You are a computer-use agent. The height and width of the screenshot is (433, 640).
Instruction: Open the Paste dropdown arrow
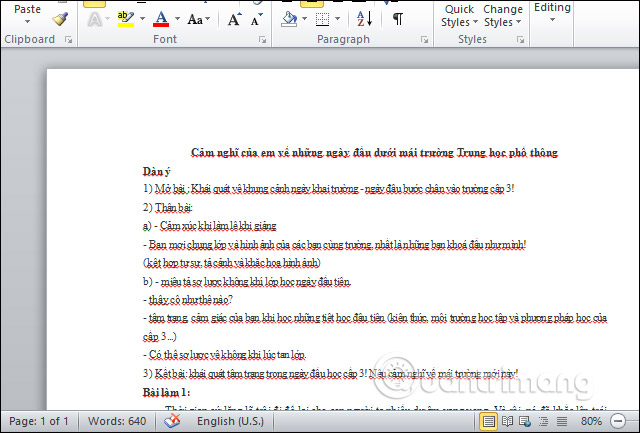tap(27, 21)
